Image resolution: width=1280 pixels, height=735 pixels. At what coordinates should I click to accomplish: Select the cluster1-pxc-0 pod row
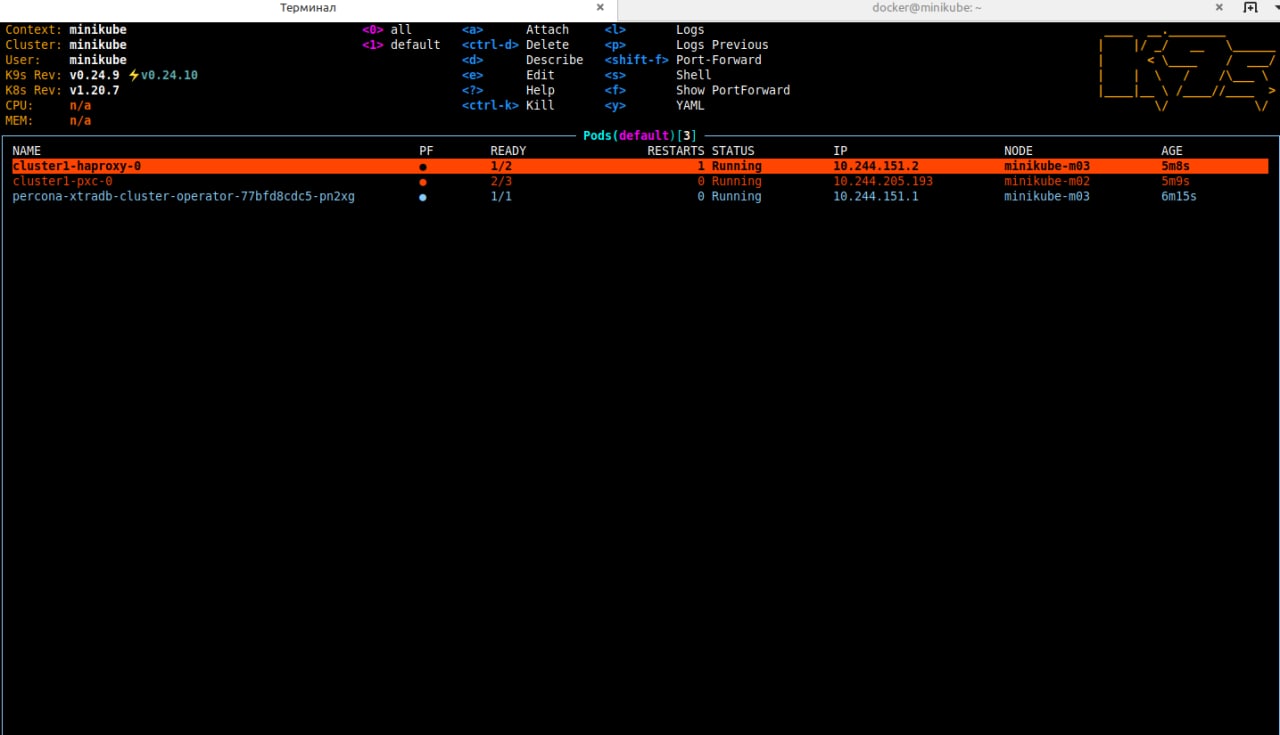640,181
